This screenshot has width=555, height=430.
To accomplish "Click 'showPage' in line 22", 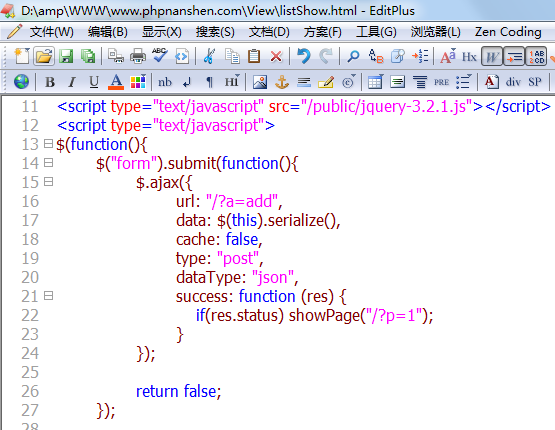I will click(324, 315).
